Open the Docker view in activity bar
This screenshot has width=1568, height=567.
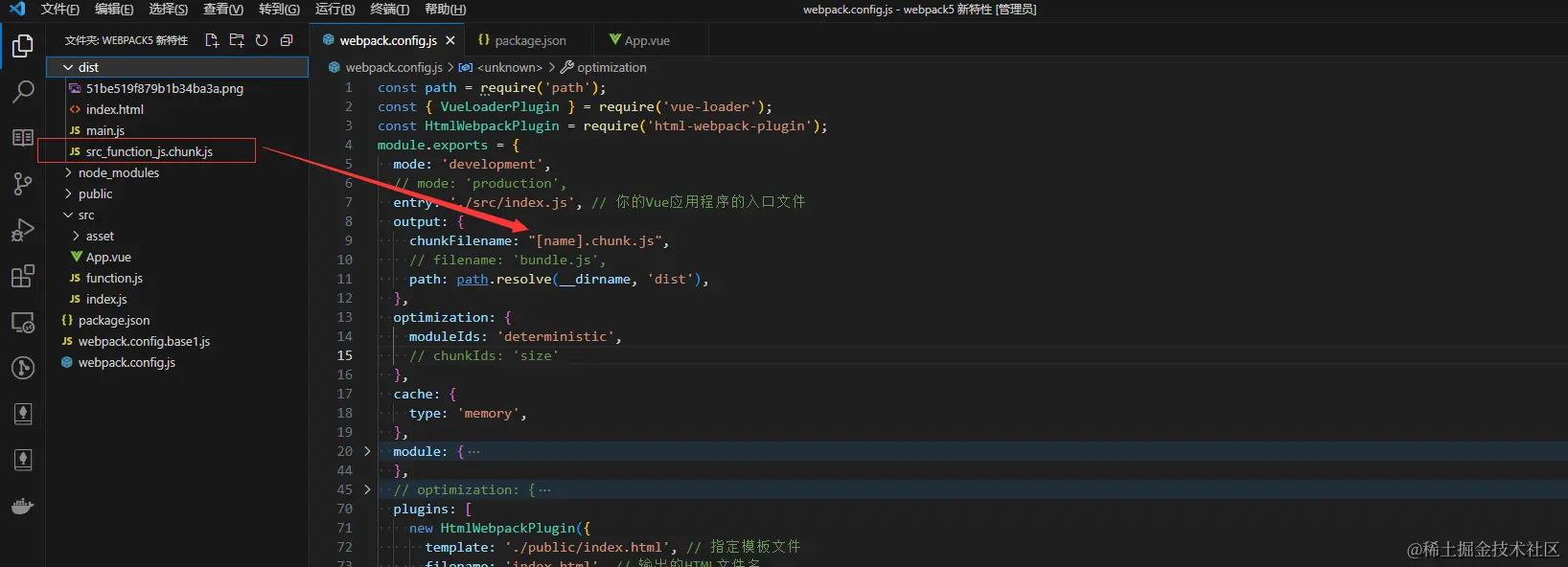[x=23, y=506]
